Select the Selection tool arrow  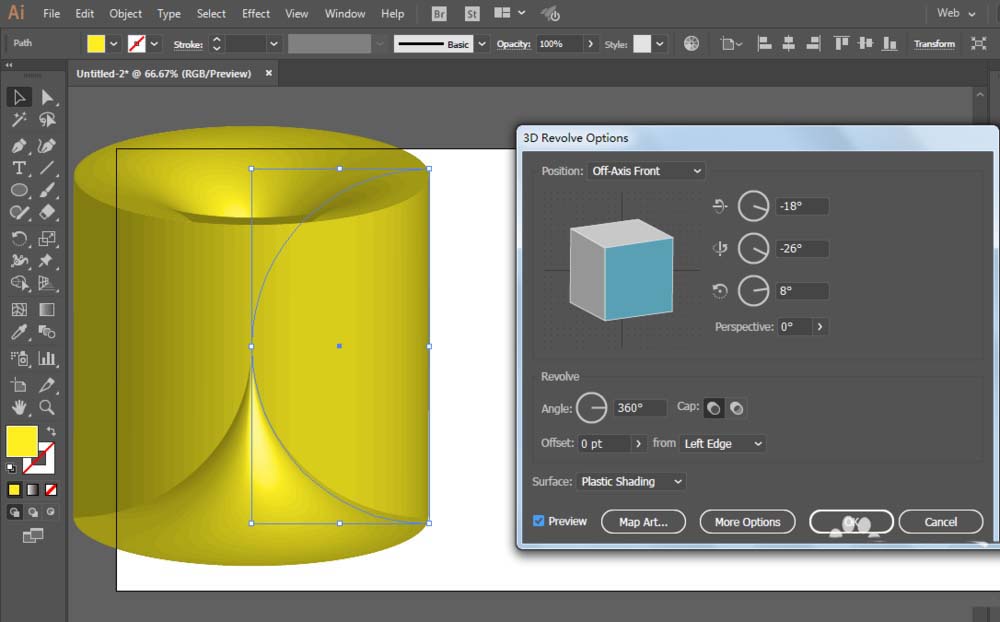click(x=19, y=97)
